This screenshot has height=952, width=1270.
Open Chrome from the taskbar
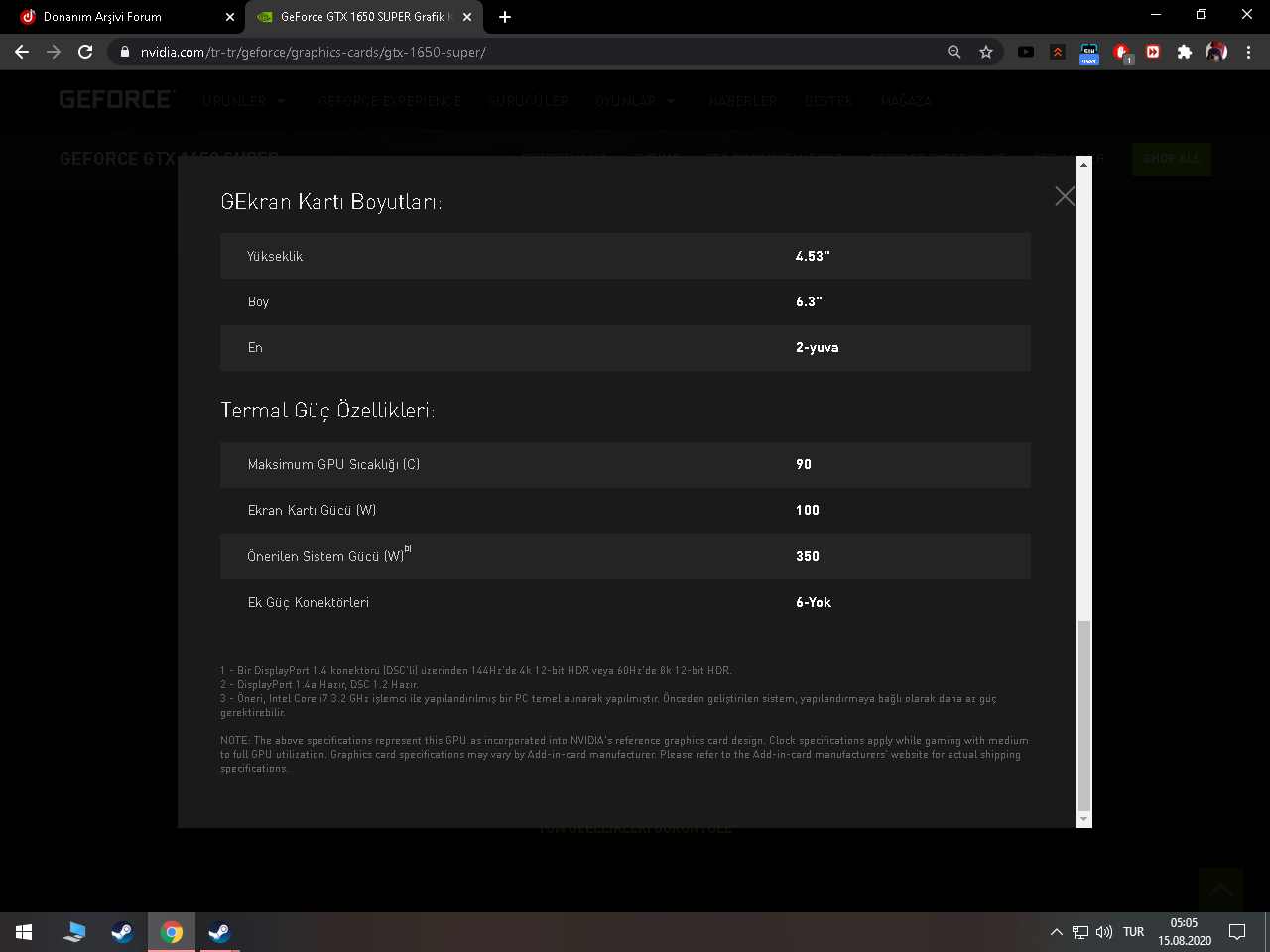(172, 932)
